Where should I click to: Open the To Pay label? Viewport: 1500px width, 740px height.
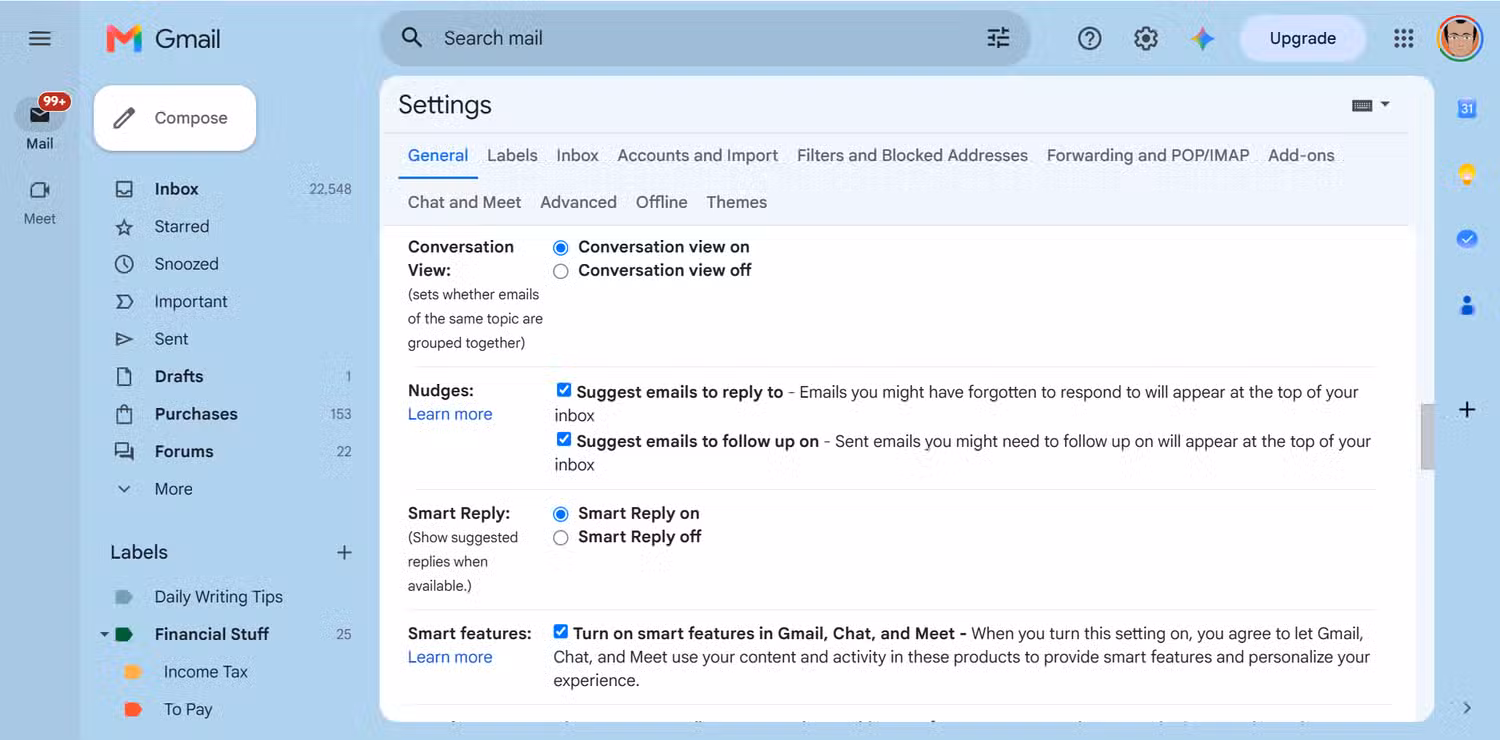pos(188,710)
